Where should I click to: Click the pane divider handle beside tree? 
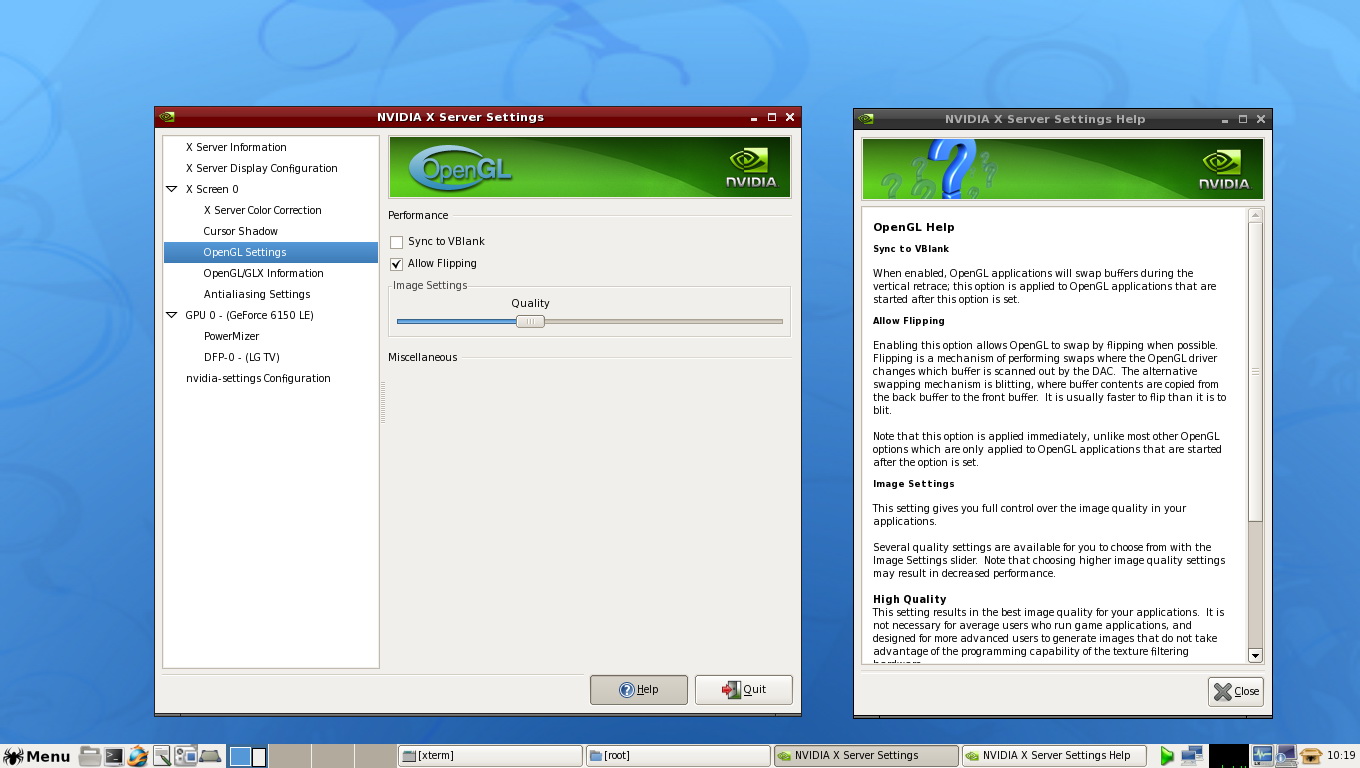[383, 402]
